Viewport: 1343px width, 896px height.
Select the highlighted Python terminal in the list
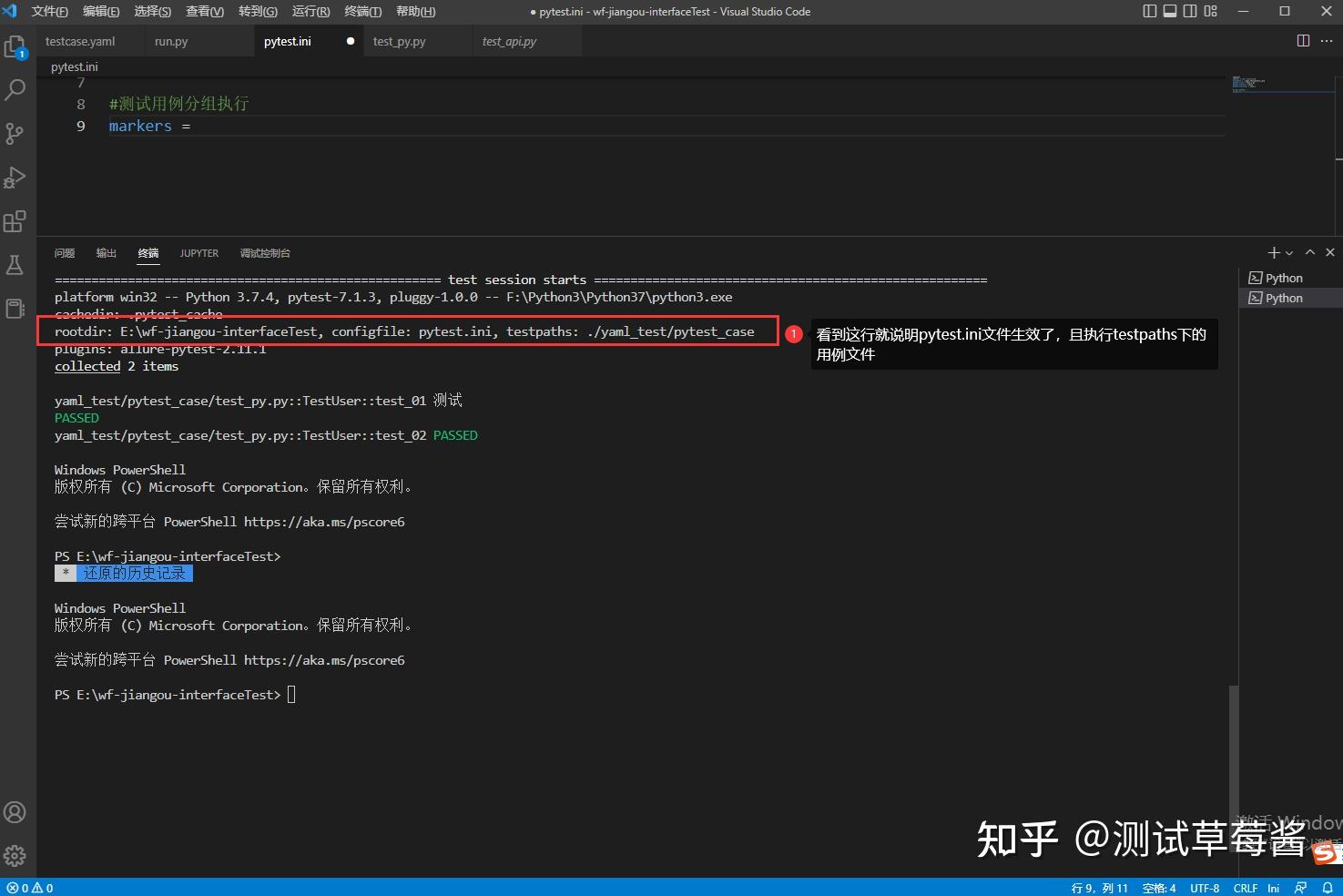(1291, 298)
